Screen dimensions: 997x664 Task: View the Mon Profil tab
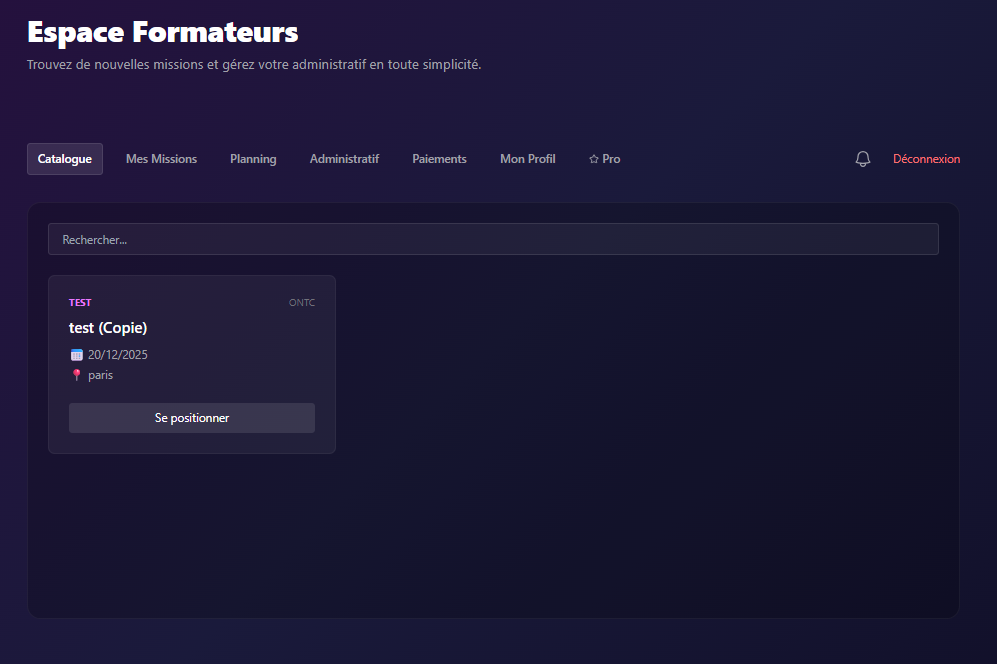point(527,159)
